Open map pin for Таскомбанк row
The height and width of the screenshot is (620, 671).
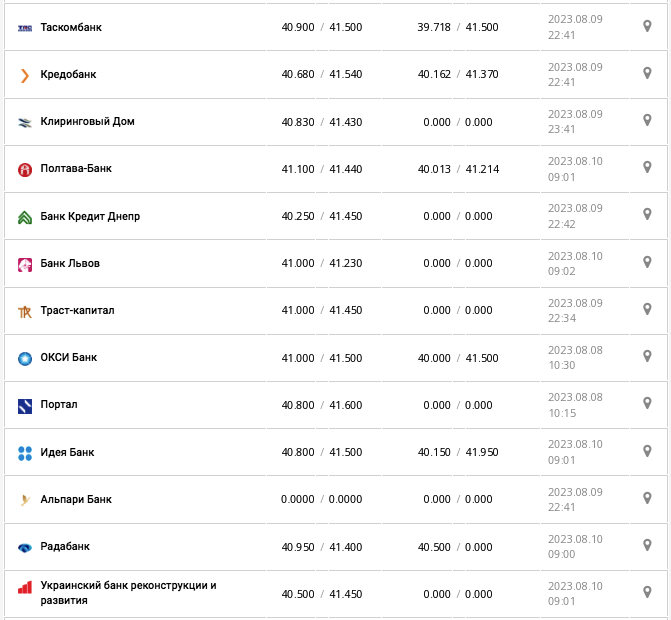pos(647,26)
